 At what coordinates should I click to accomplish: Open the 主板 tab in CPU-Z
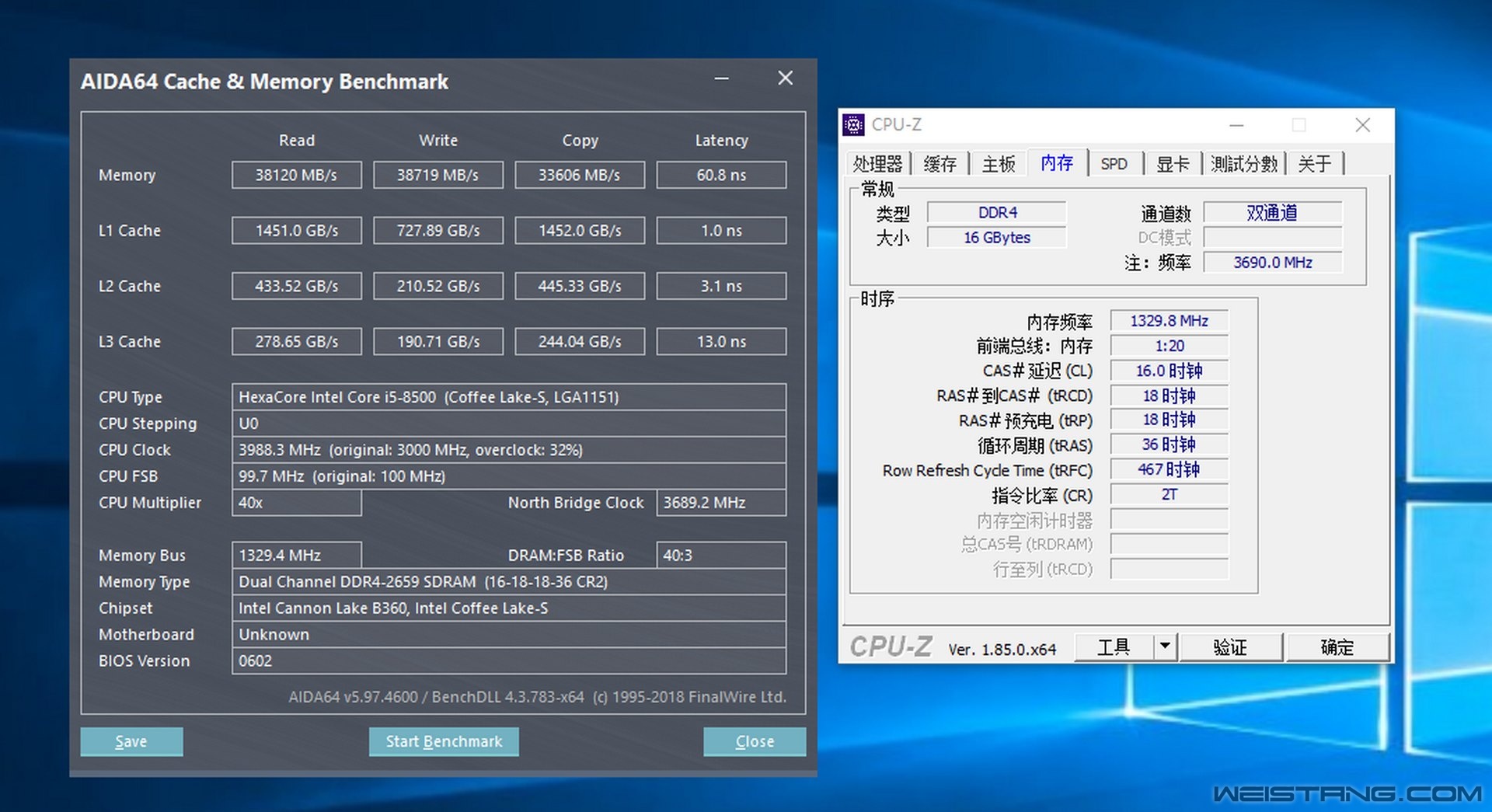[999, 164]
